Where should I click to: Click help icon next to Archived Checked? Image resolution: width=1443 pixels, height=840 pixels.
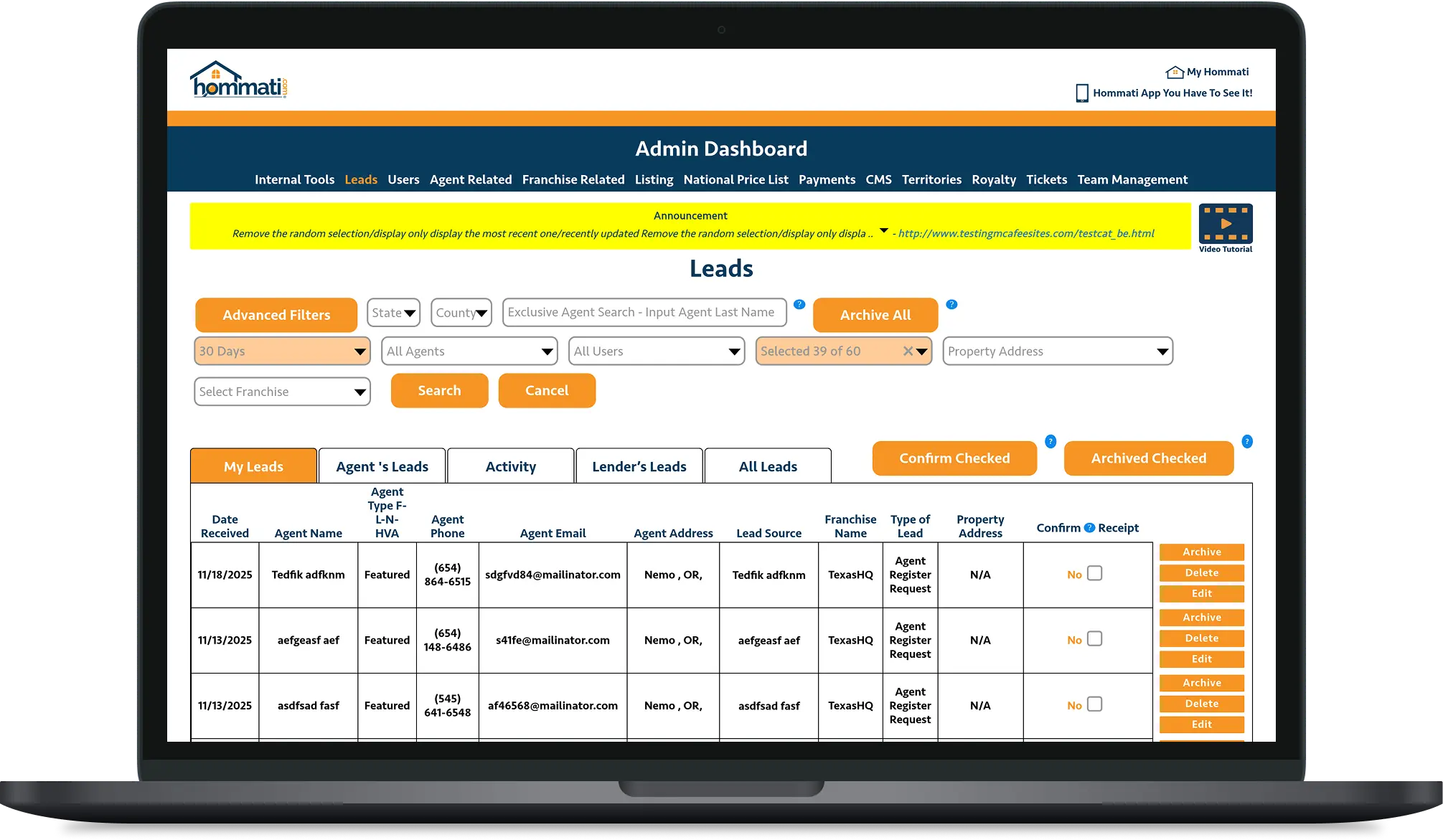[1247, 441]
